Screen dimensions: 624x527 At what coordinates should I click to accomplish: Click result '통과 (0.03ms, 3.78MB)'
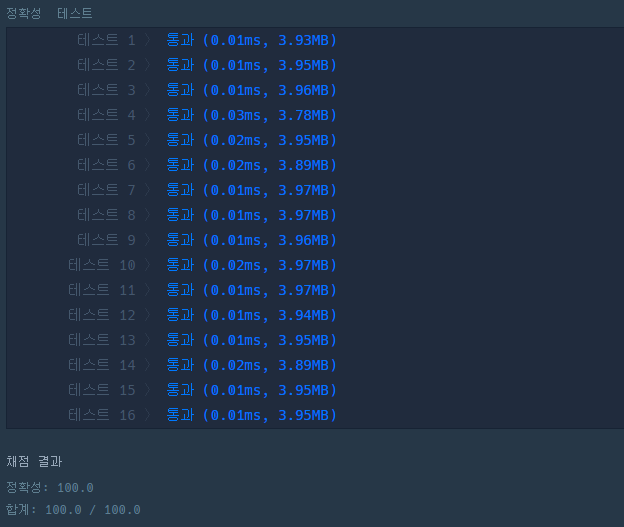252,115
